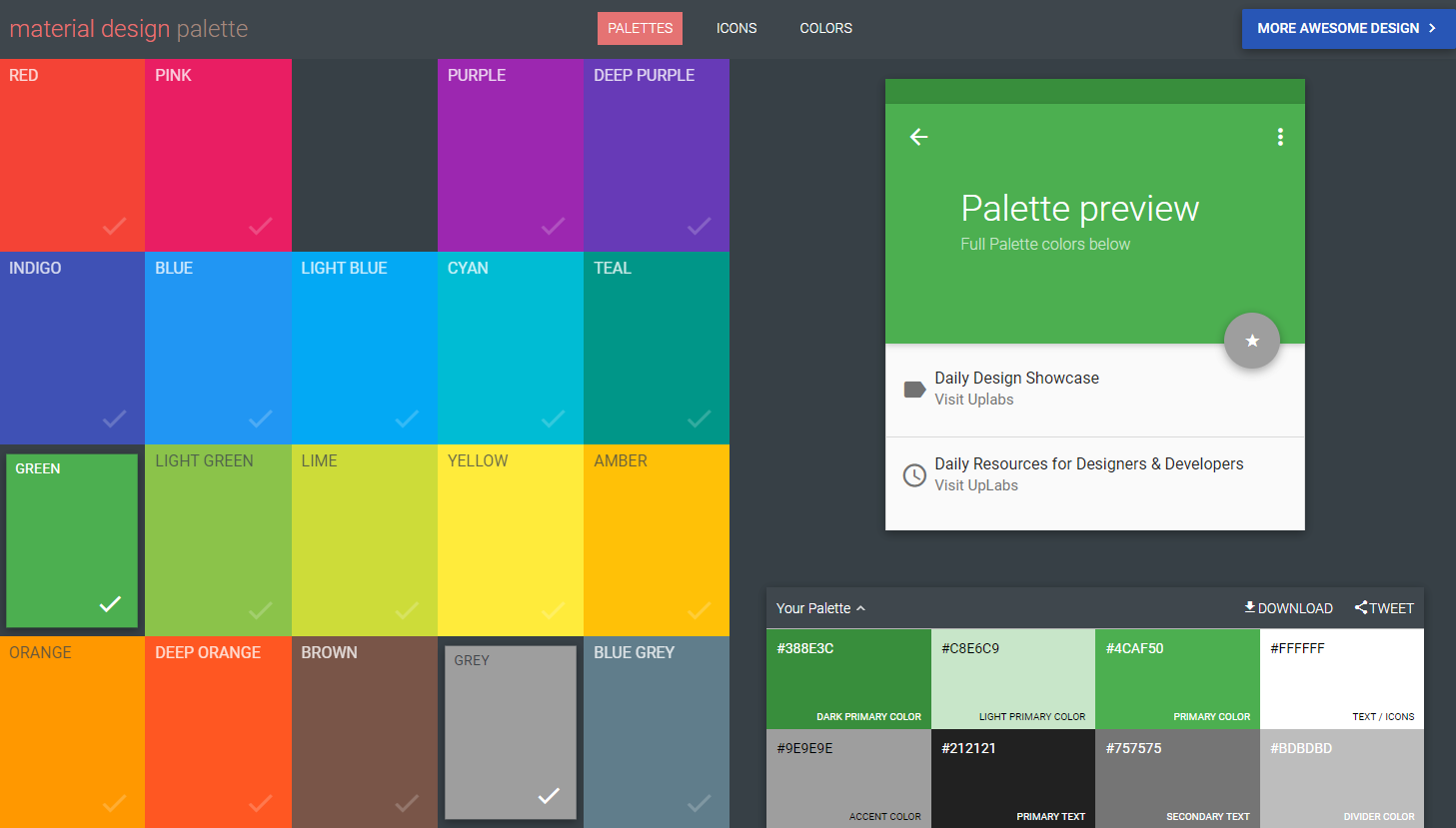Click the #C8E6C9 light primary color swatch

[1012, 679]
